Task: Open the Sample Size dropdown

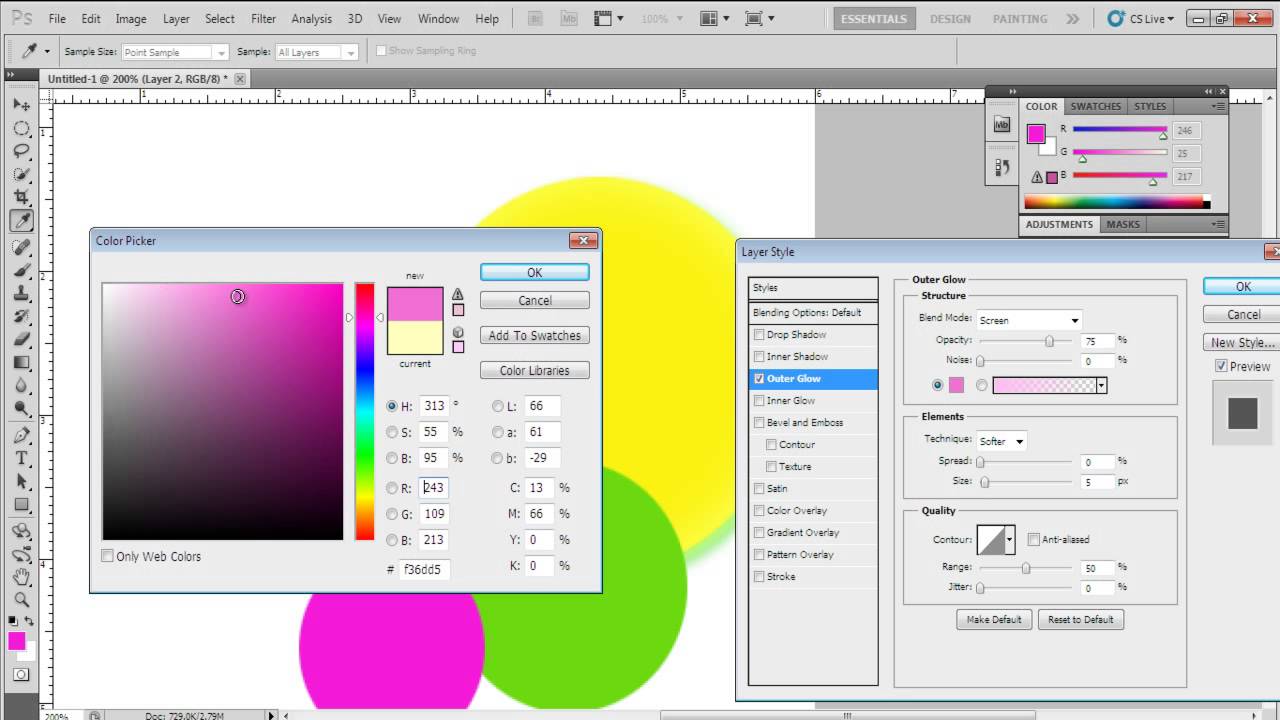Action: point(174,52)
